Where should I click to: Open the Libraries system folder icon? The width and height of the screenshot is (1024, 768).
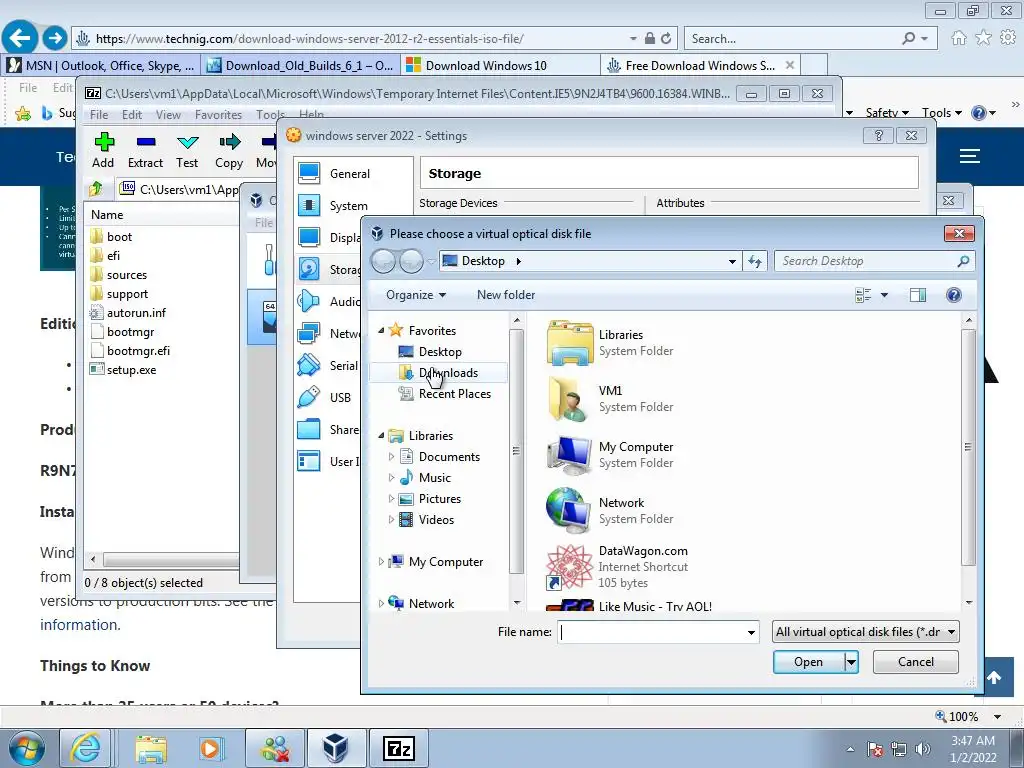point(569,343)
